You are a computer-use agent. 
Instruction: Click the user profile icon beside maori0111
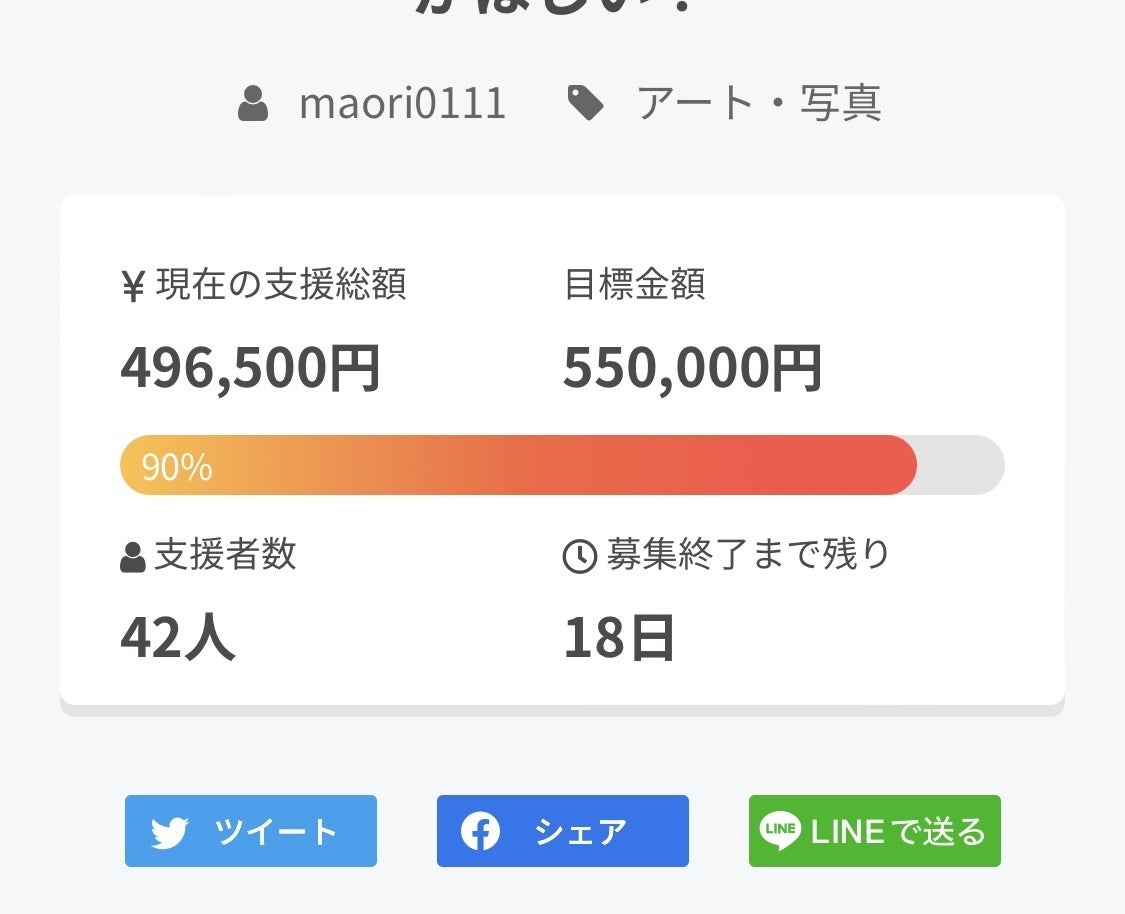(x=253, y=103)
